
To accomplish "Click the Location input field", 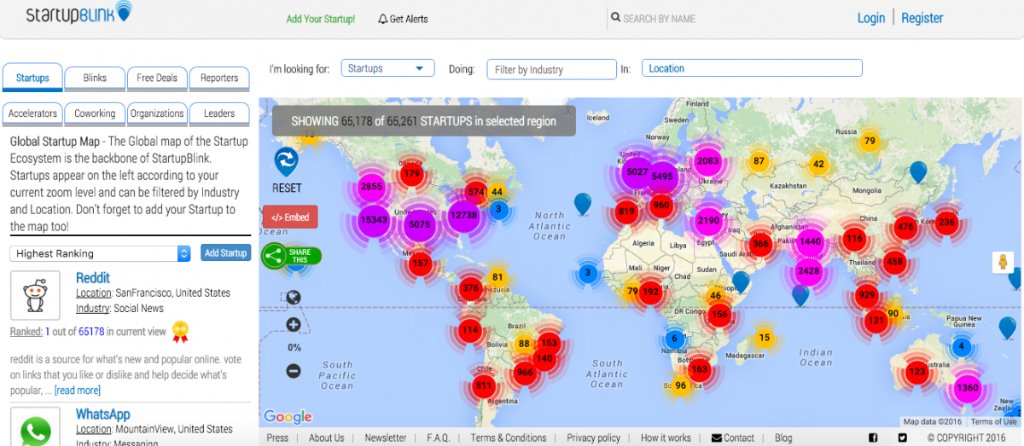I will (x=752, y=68).
